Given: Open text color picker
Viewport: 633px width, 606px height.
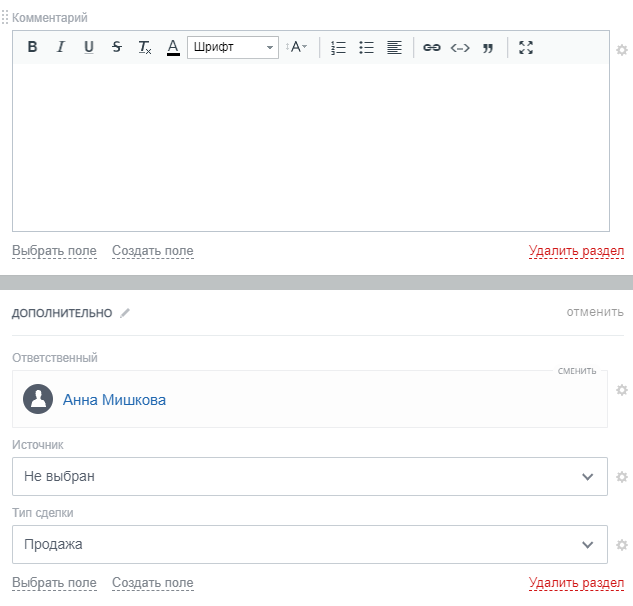Looking at the screenshot, I should (x=173, y=47).
